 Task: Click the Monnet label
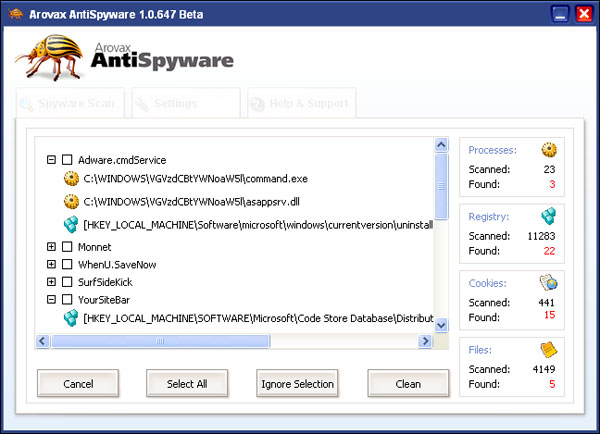(95, 247)
